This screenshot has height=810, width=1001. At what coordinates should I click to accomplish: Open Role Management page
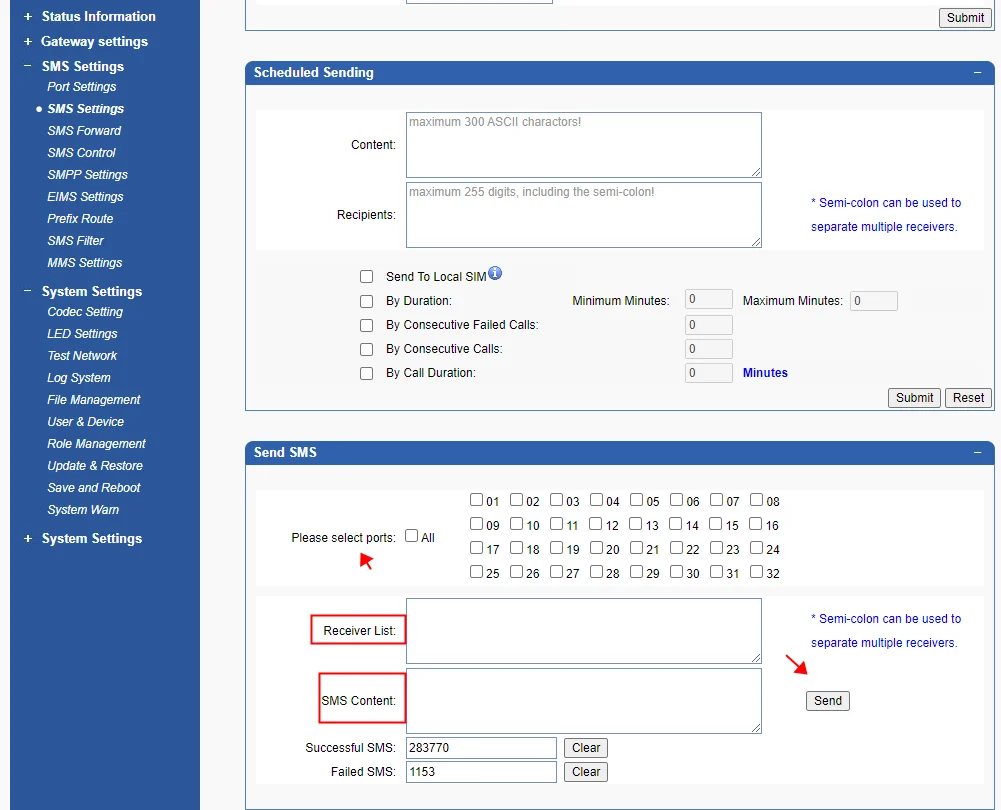[96, 444]
